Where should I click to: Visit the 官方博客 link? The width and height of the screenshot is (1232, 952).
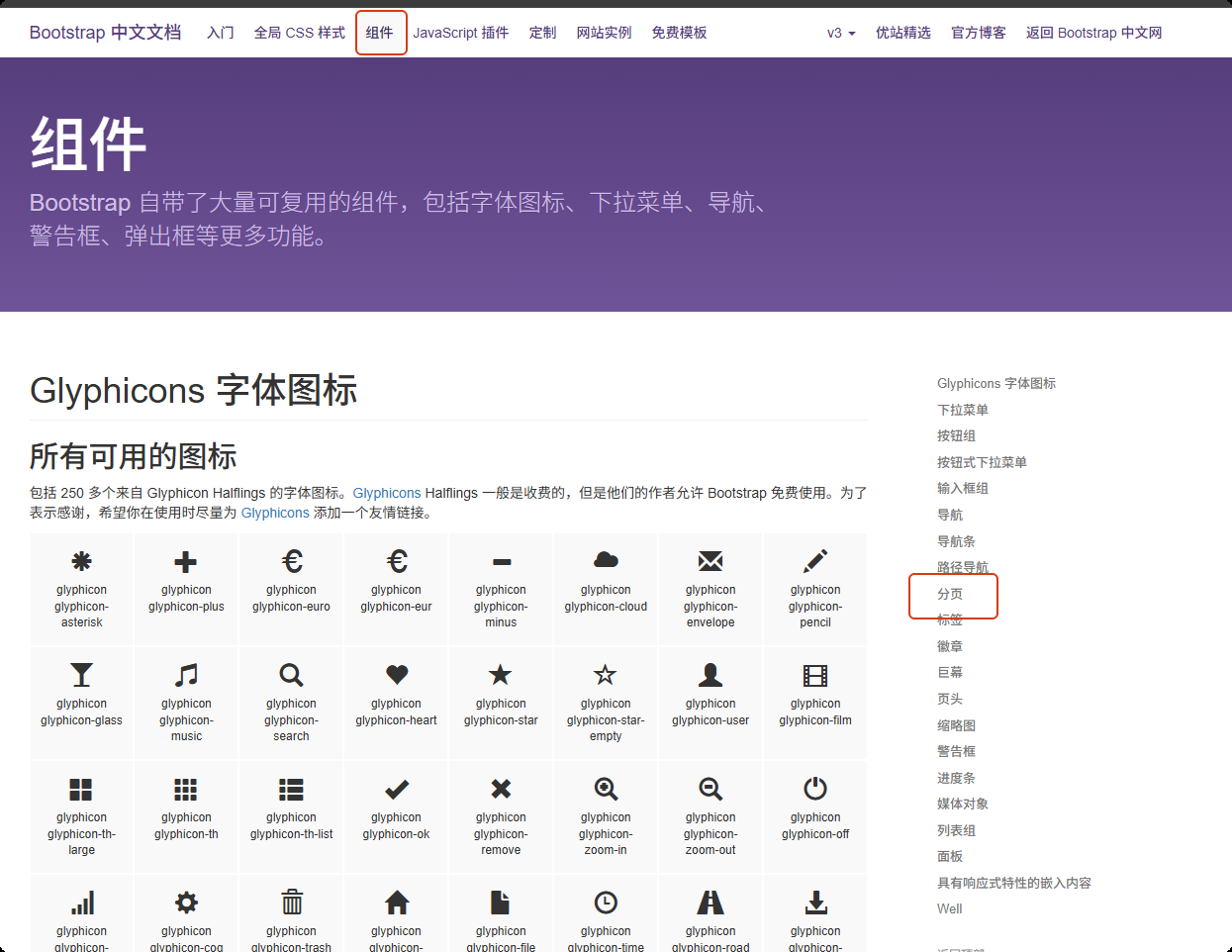coord(979,33)
